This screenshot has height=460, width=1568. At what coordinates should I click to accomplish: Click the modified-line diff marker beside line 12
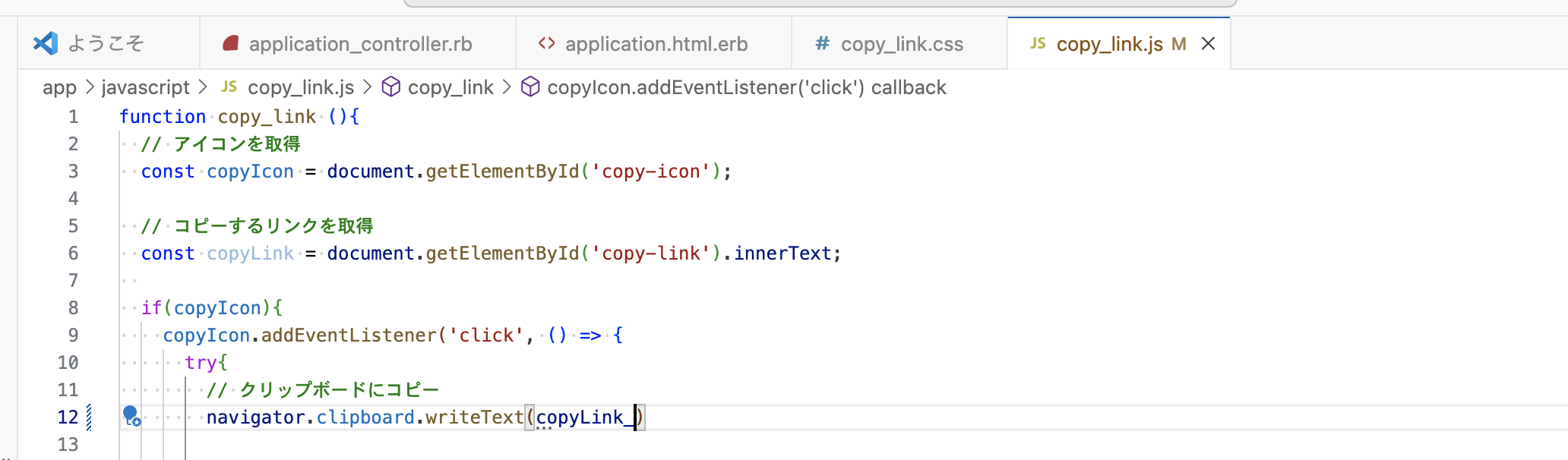(89, 417)
